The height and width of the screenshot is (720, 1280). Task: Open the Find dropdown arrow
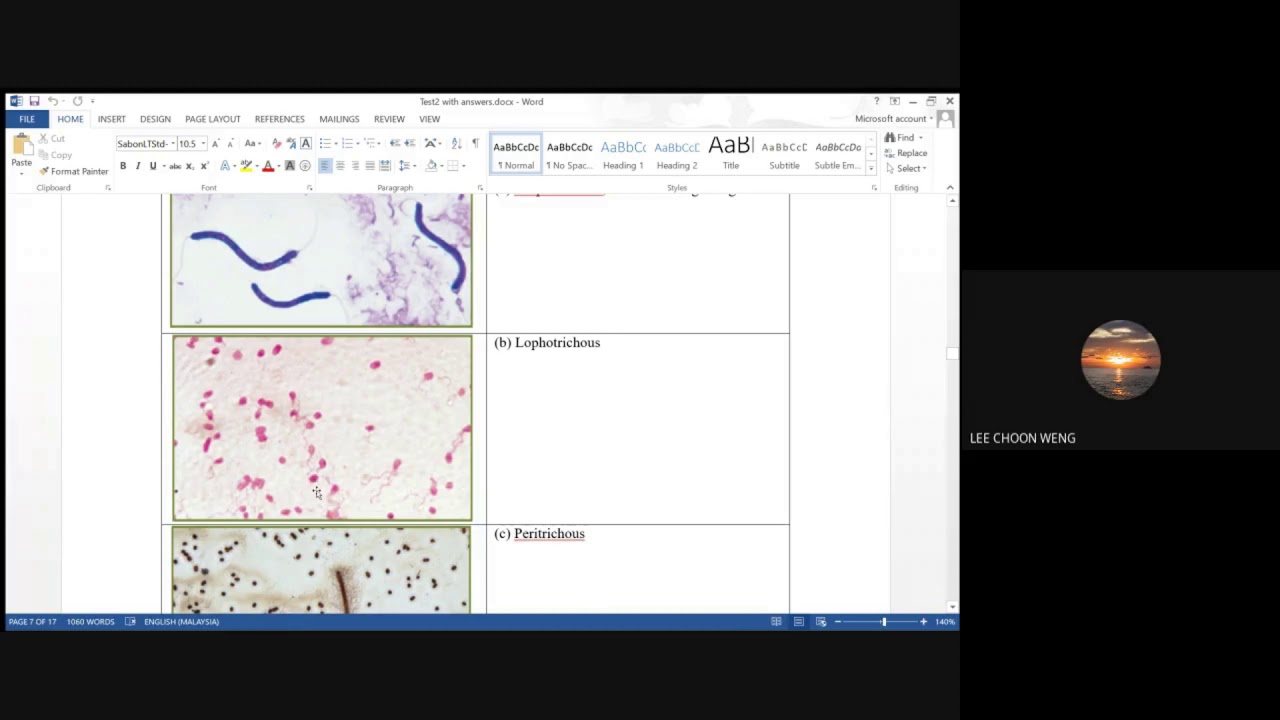coord(921,138)
